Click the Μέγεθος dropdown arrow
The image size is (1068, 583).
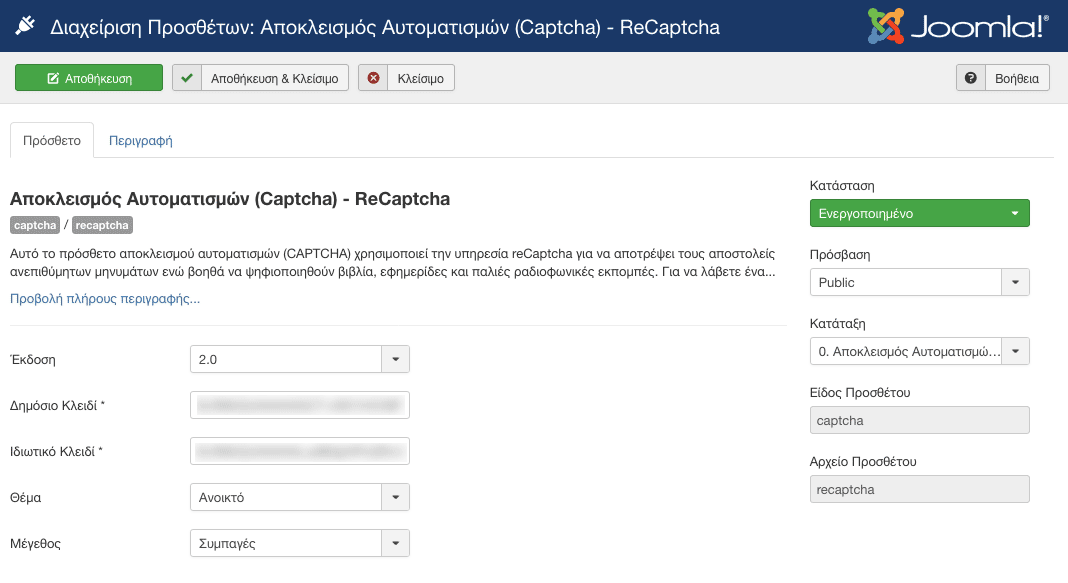[396, 543]
